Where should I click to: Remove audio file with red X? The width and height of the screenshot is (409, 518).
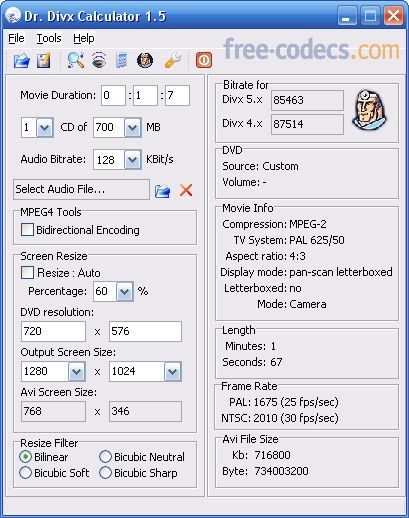[186, 190]
